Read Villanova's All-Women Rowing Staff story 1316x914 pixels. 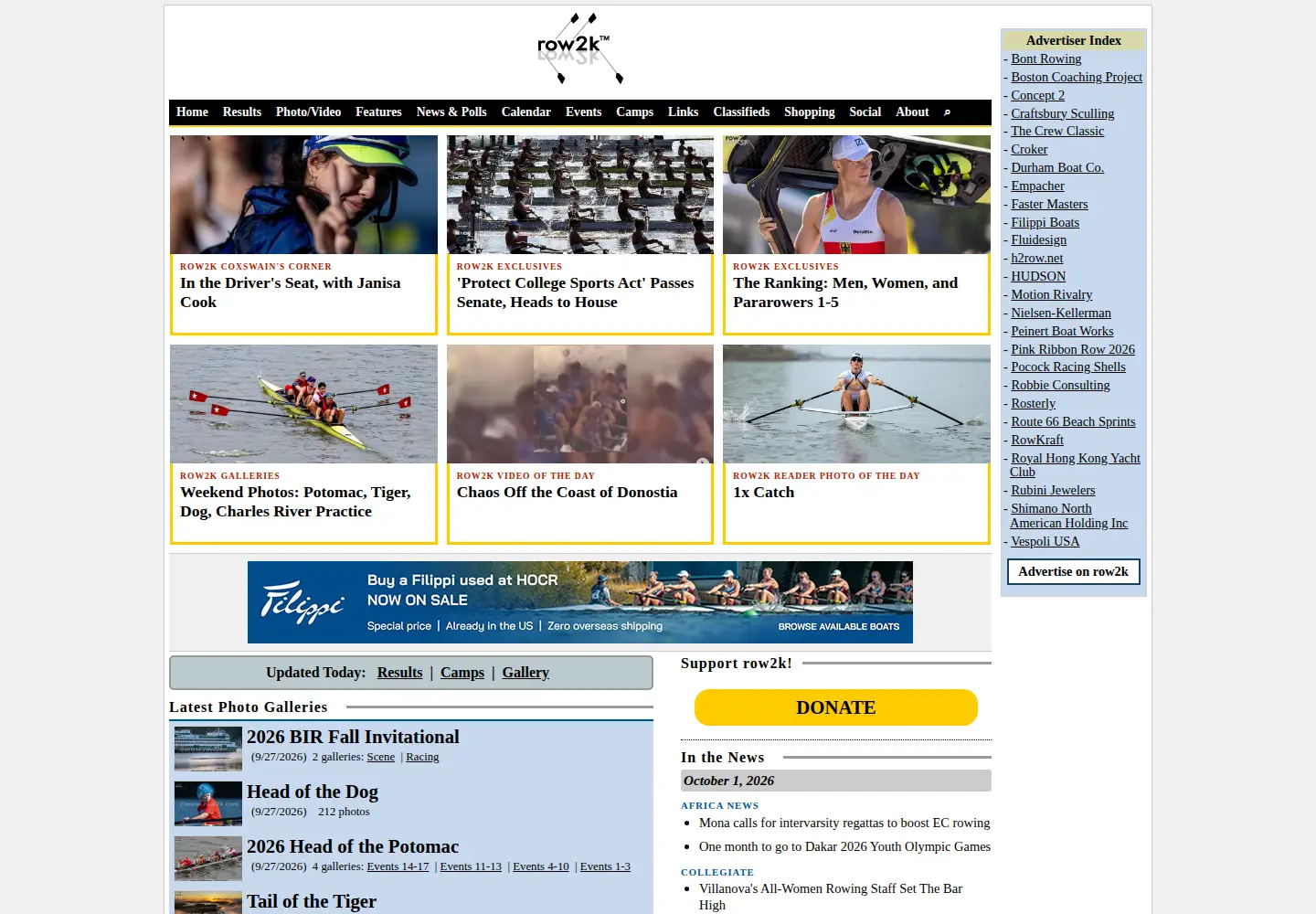pos(831,897)
